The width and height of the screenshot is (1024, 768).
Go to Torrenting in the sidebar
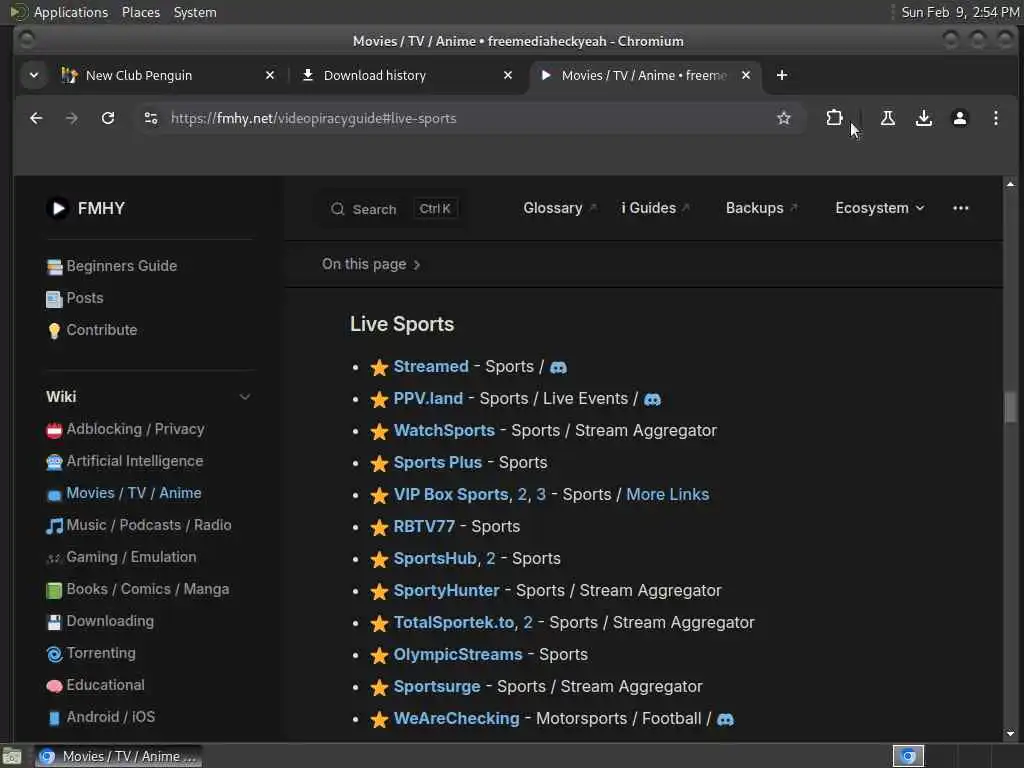click(101, 653)
